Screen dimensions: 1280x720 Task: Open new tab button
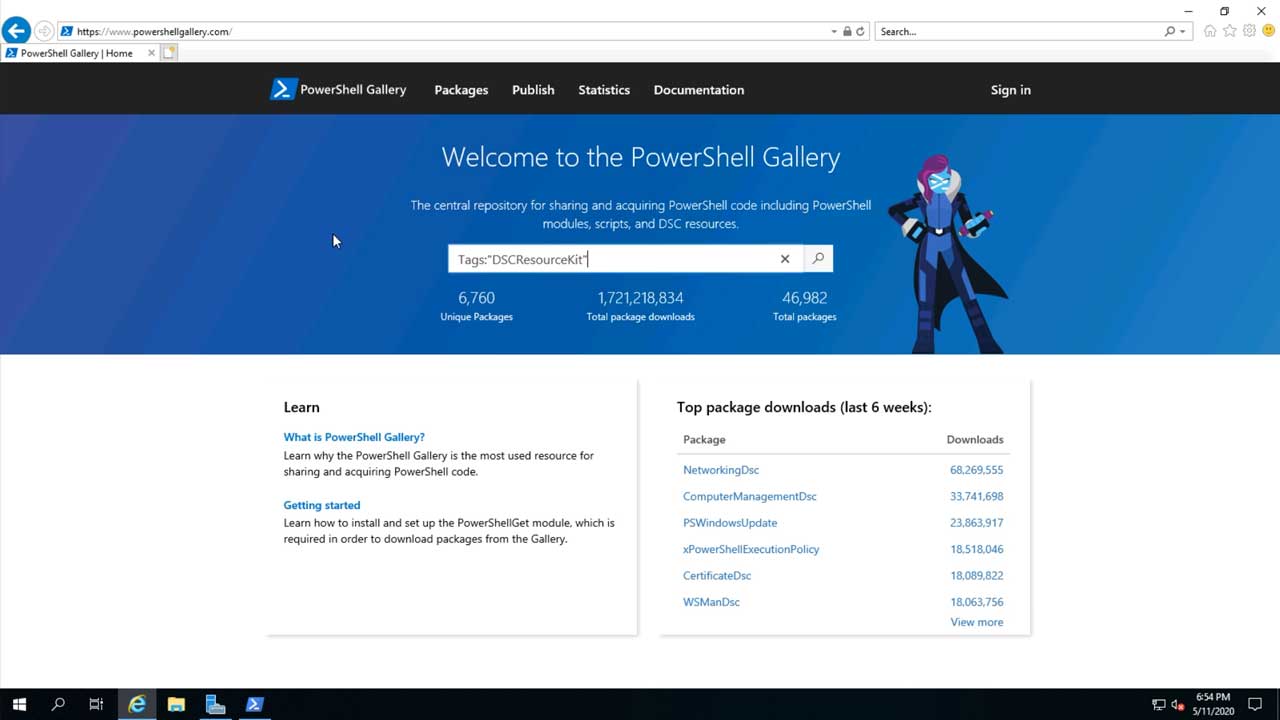170,53
